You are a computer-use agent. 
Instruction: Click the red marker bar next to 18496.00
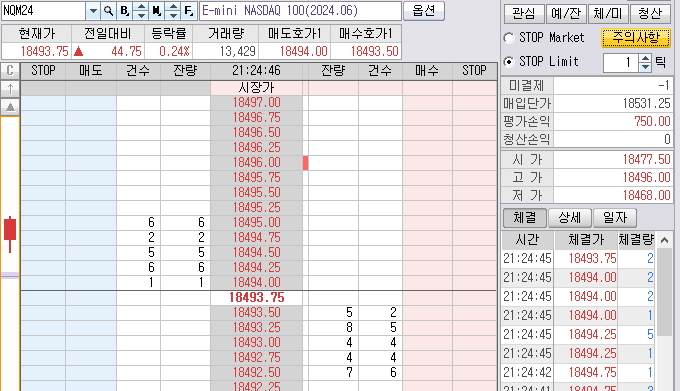point(305,163)
